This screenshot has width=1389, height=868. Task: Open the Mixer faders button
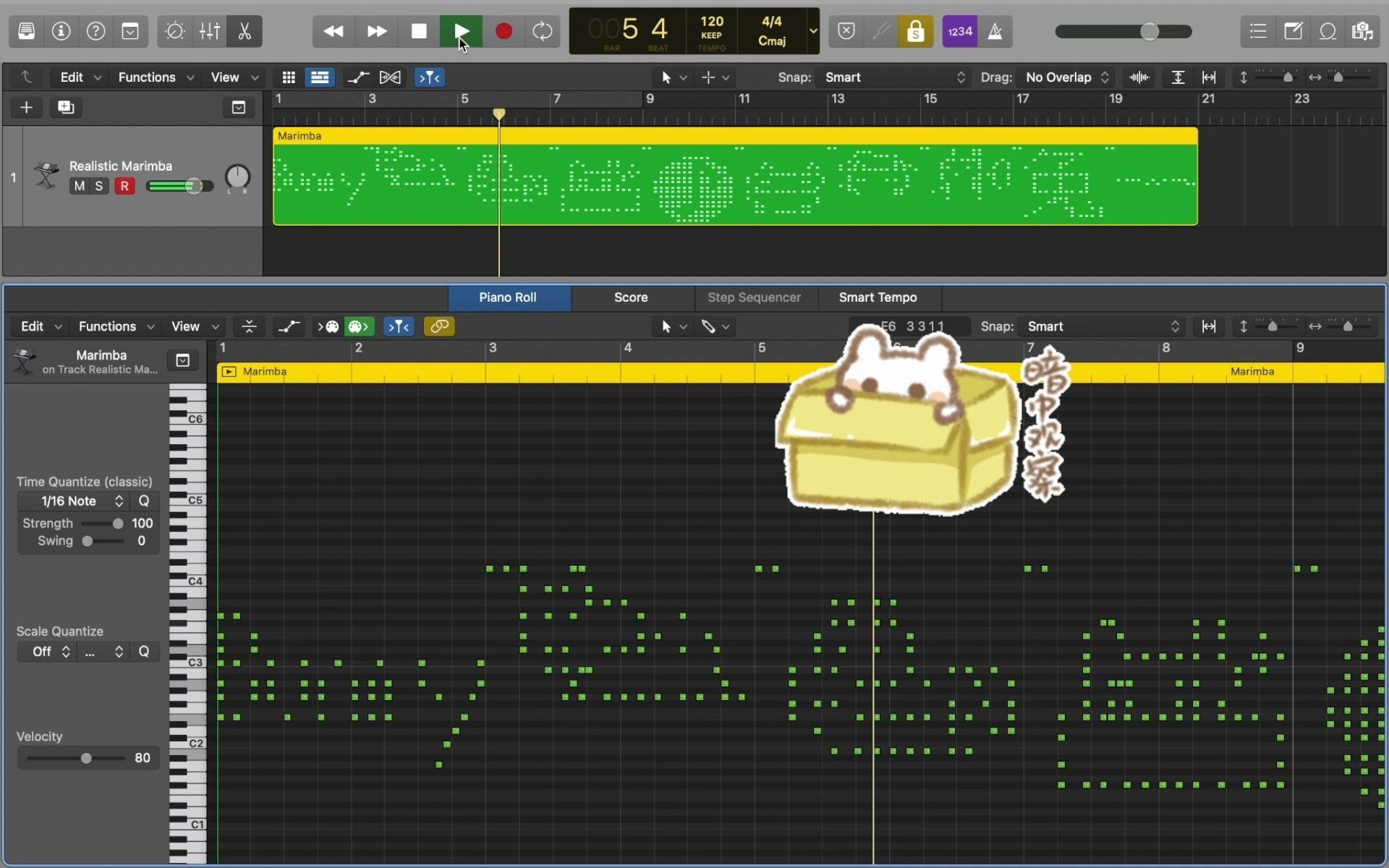(x=210, y=31)
